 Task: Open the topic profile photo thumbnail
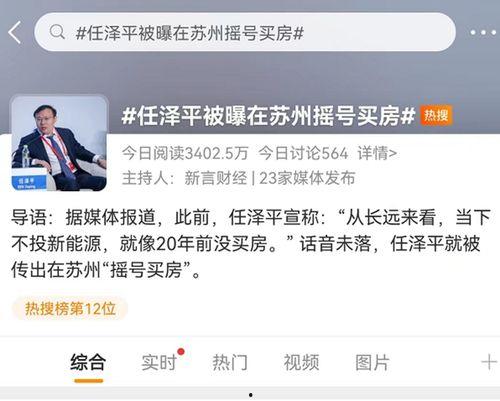pos(59,144)
